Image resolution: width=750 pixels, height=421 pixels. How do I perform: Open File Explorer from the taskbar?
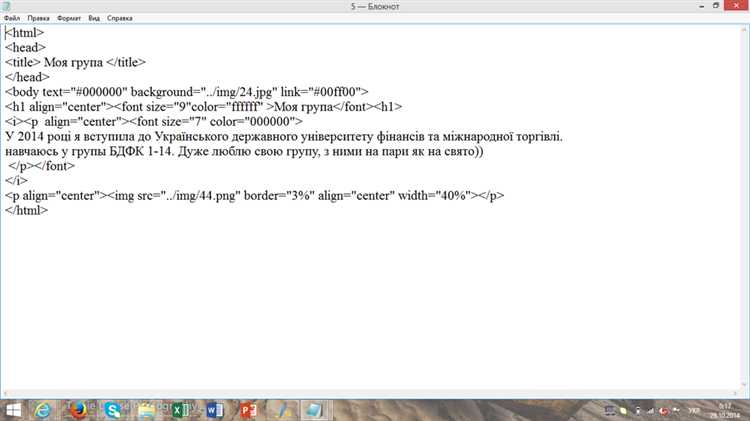pyautogui.click(x=146, y=410)
